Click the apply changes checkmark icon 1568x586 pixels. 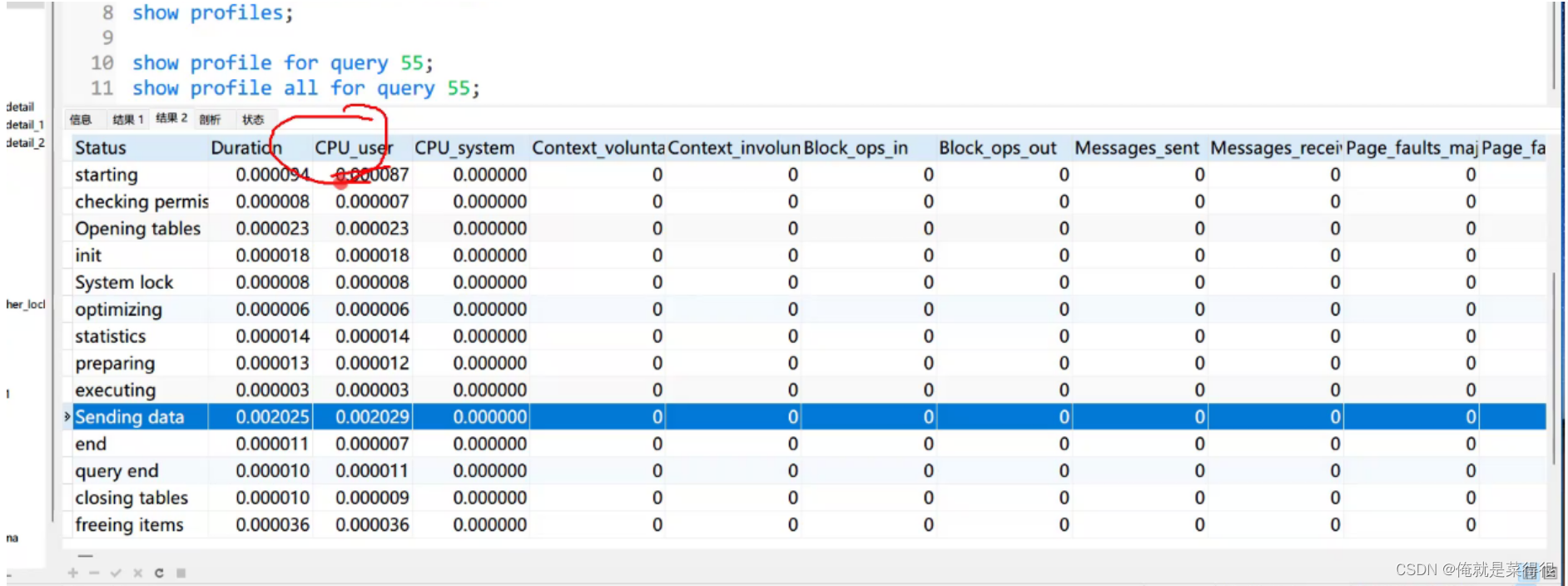[x=116, y=573]
